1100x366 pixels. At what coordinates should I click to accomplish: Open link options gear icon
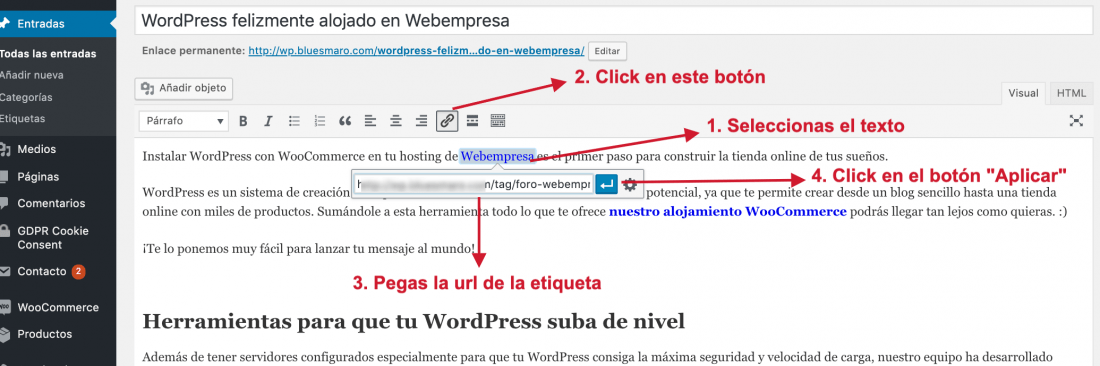pos(630,185)
